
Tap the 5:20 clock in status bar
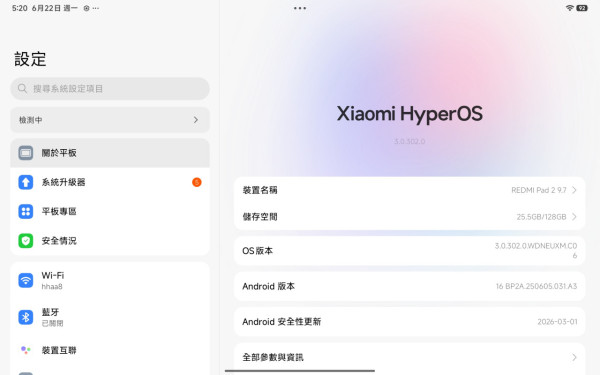click(20, 8)
